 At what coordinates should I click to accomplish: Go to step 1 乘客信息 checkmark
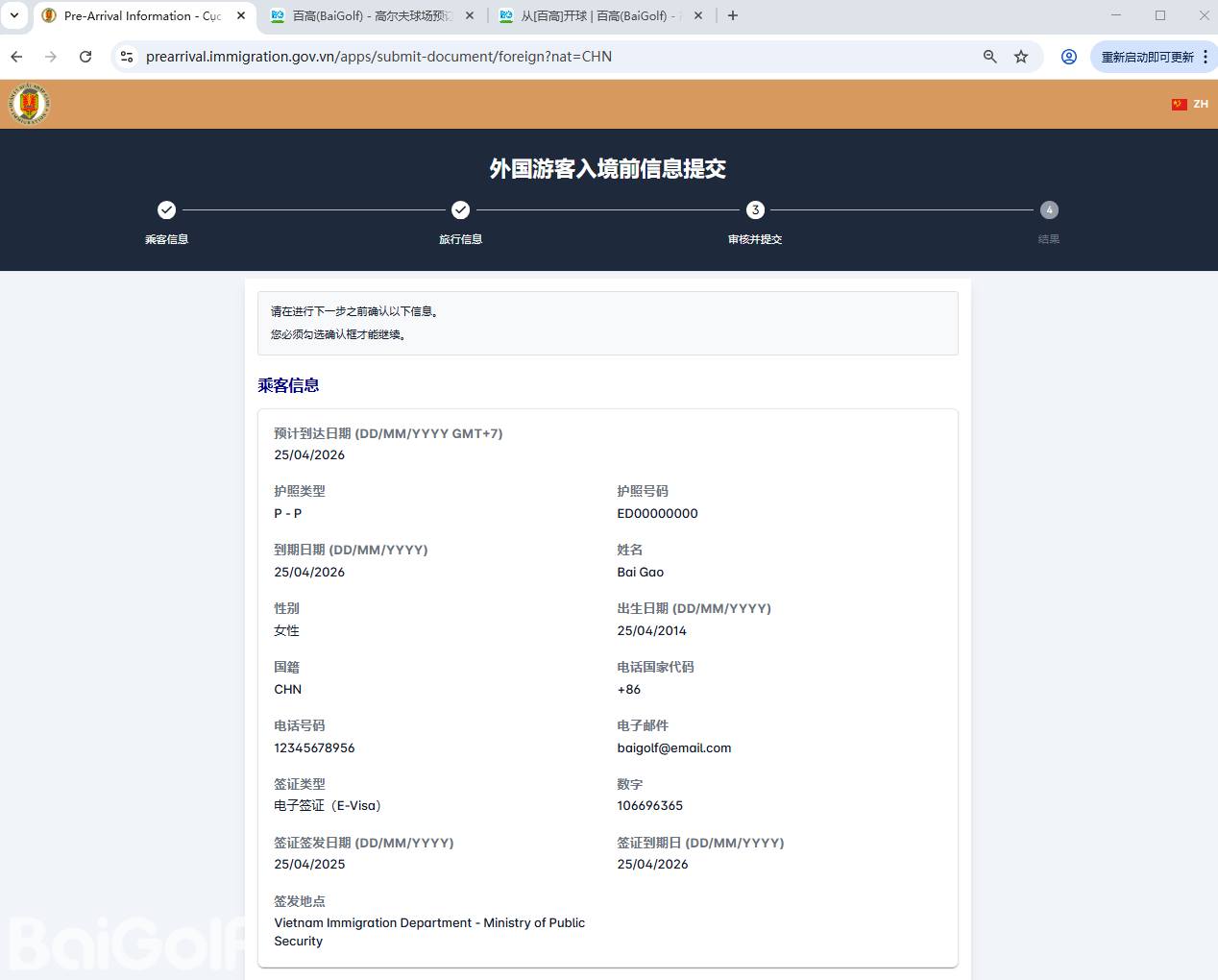click(166, 209)
